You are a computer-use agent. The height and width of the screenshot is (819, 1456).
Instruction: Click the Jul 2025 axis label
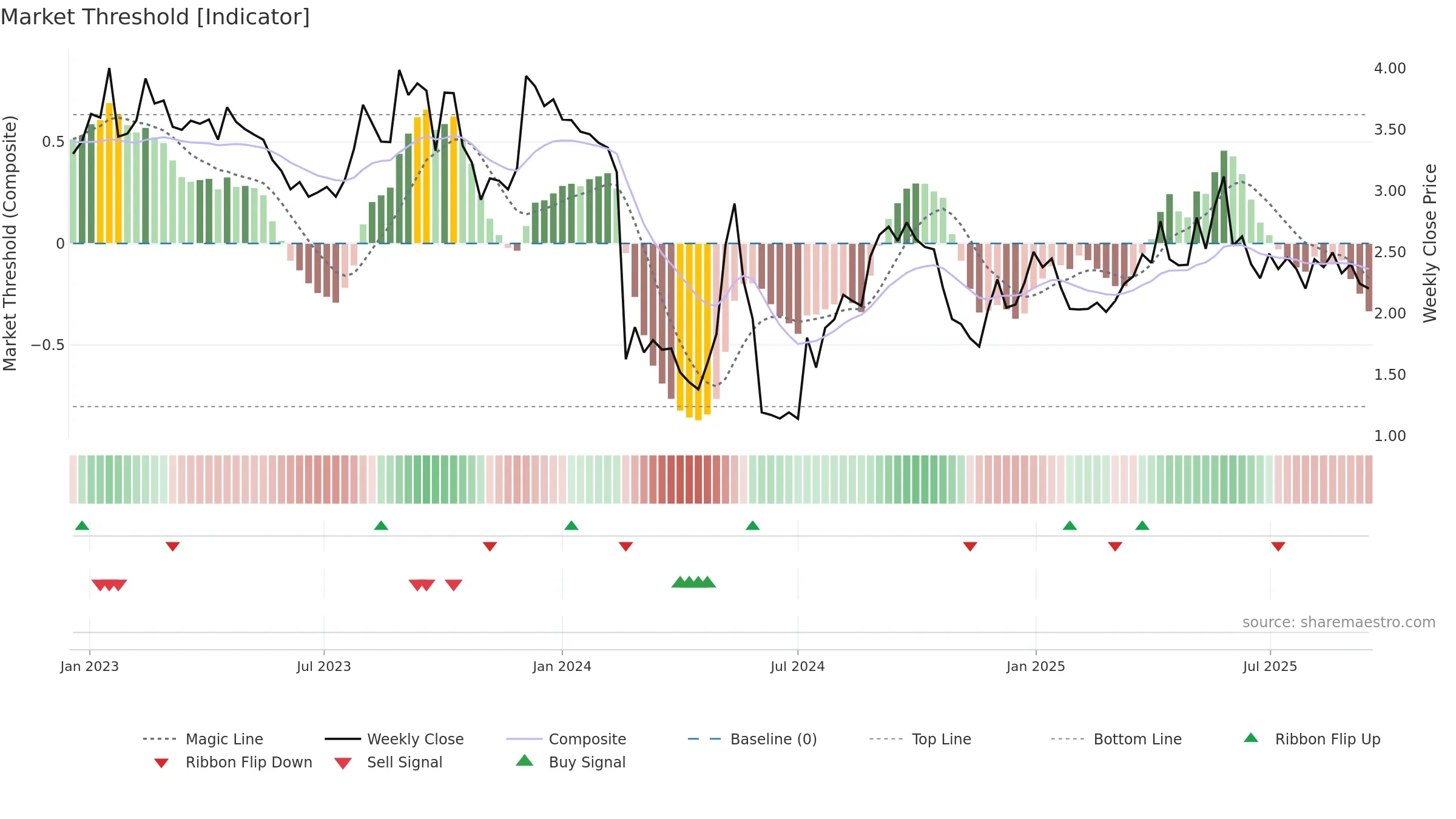click(x=1270, y=666)
